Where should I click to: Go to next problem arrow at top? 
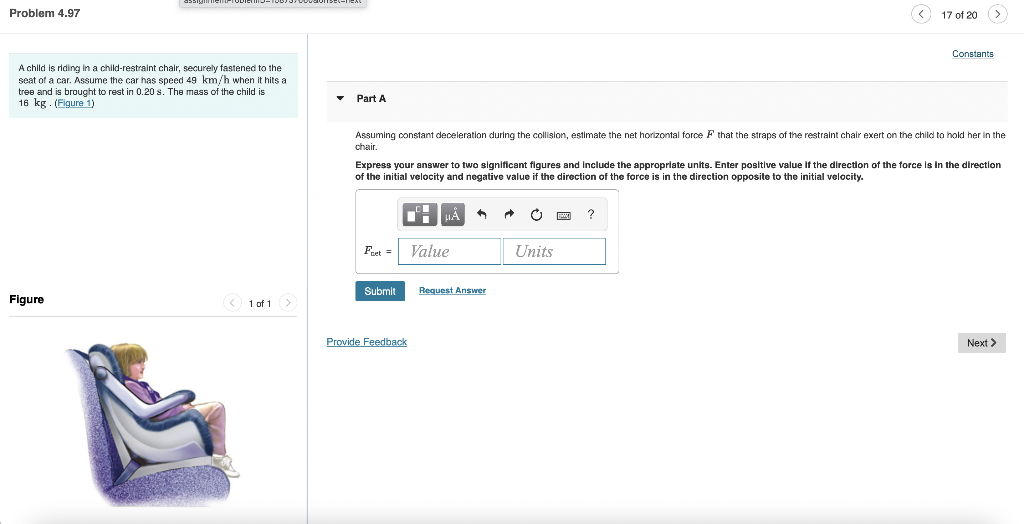pos(997,14)
